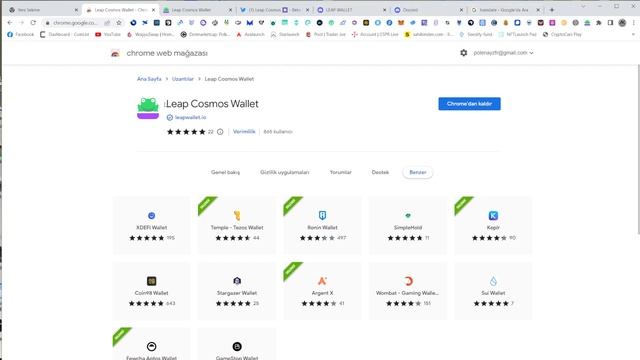Click the share icon in the address bar
The image size is (640, 360).
(107, 23)
